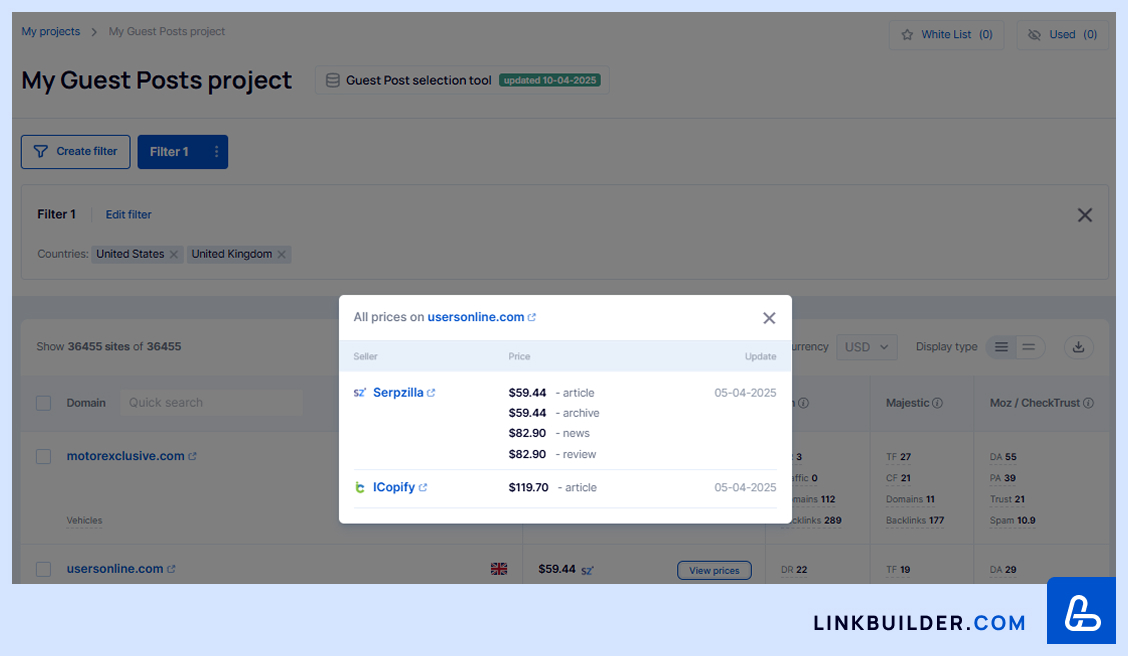Open motorexclusive.com domain link
This screenshot has width=1128, height=656.
point(126,456)
